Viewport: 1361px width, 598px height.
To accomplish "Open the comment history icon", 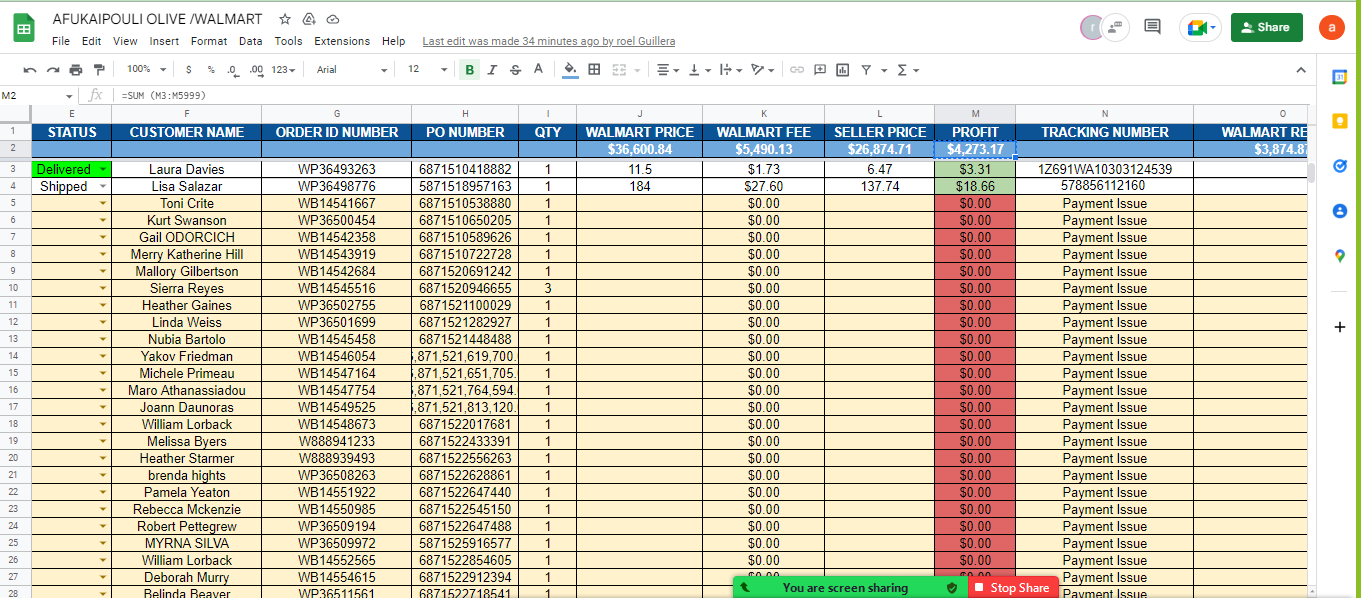I will click(x=1152, y=27).
